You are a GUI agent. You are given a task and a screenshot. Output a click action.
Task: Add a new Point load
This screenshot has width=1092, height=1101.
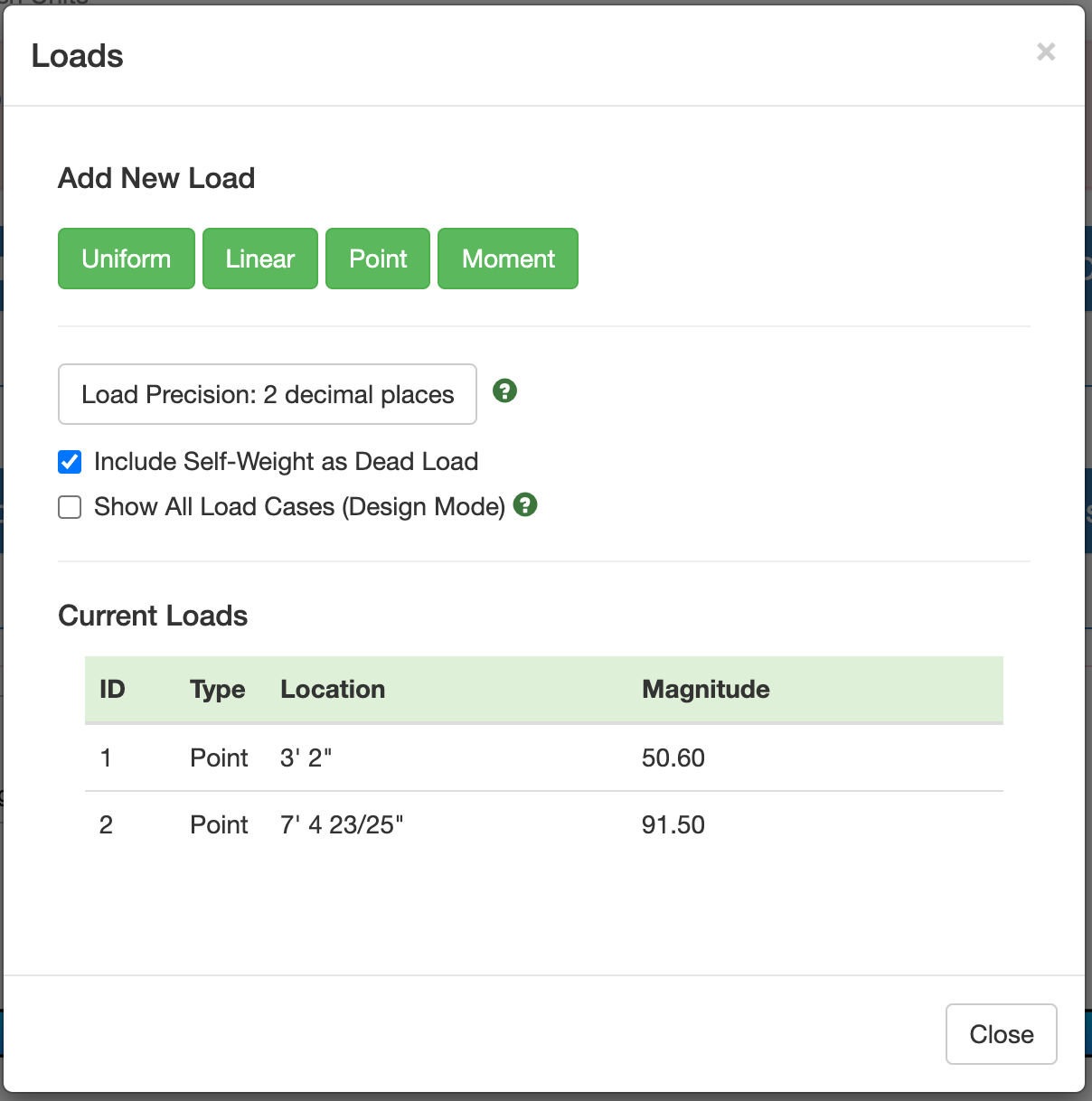point(378,259)
